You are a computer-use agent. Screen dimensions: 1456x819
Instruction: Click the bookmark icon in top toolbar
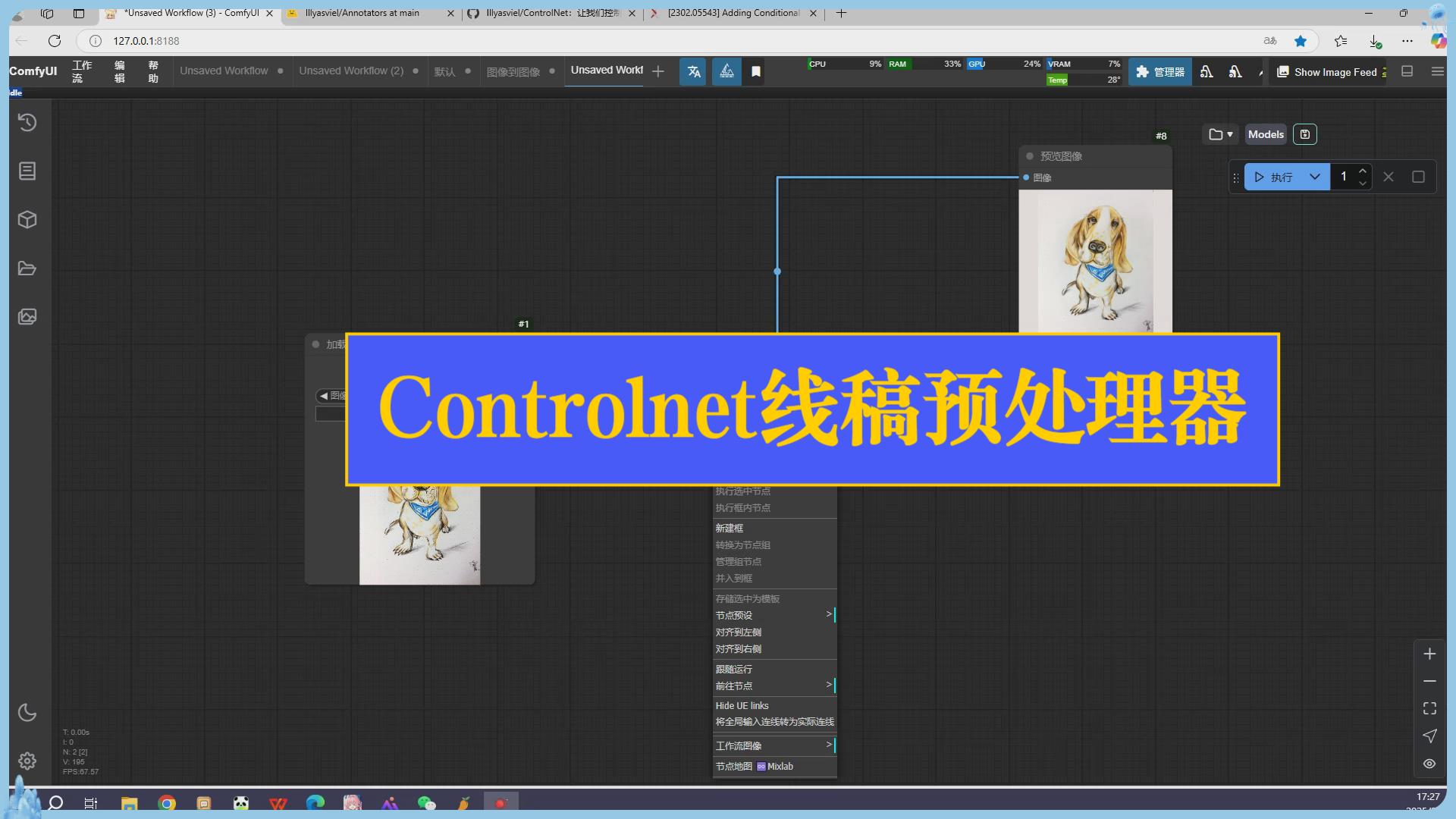click(756, 71)
